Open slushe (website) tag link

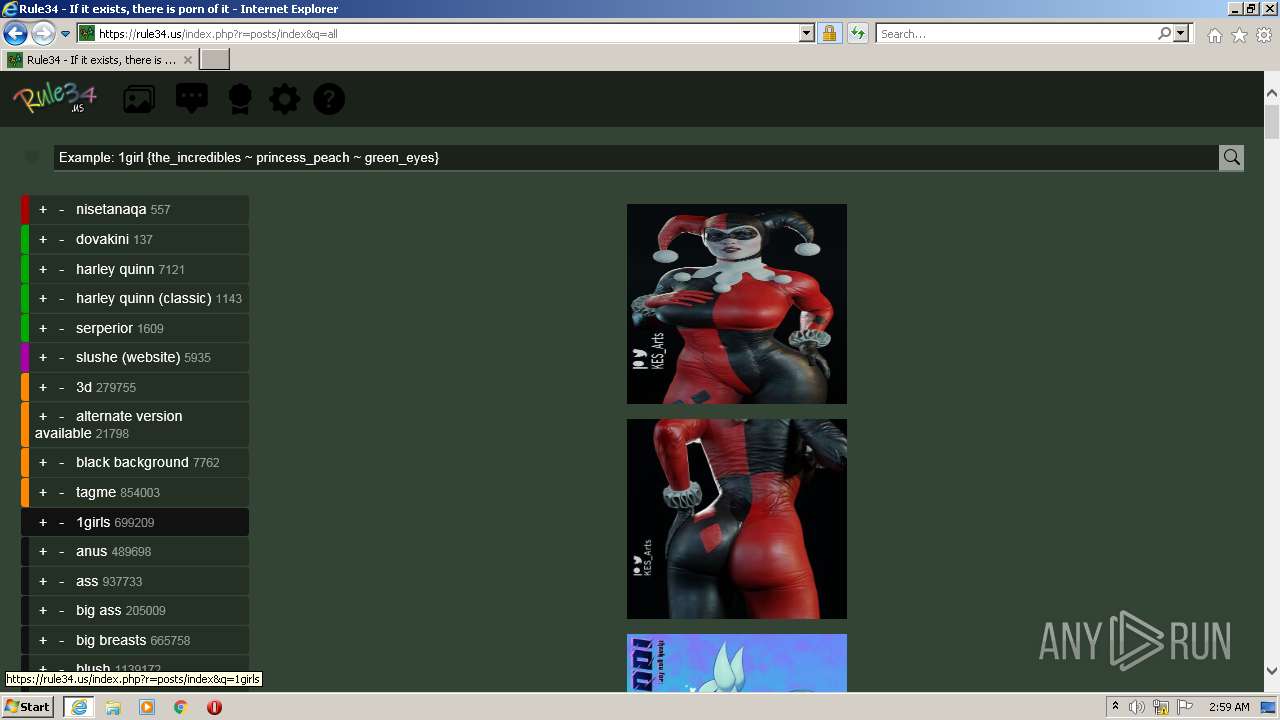point(128,358)
